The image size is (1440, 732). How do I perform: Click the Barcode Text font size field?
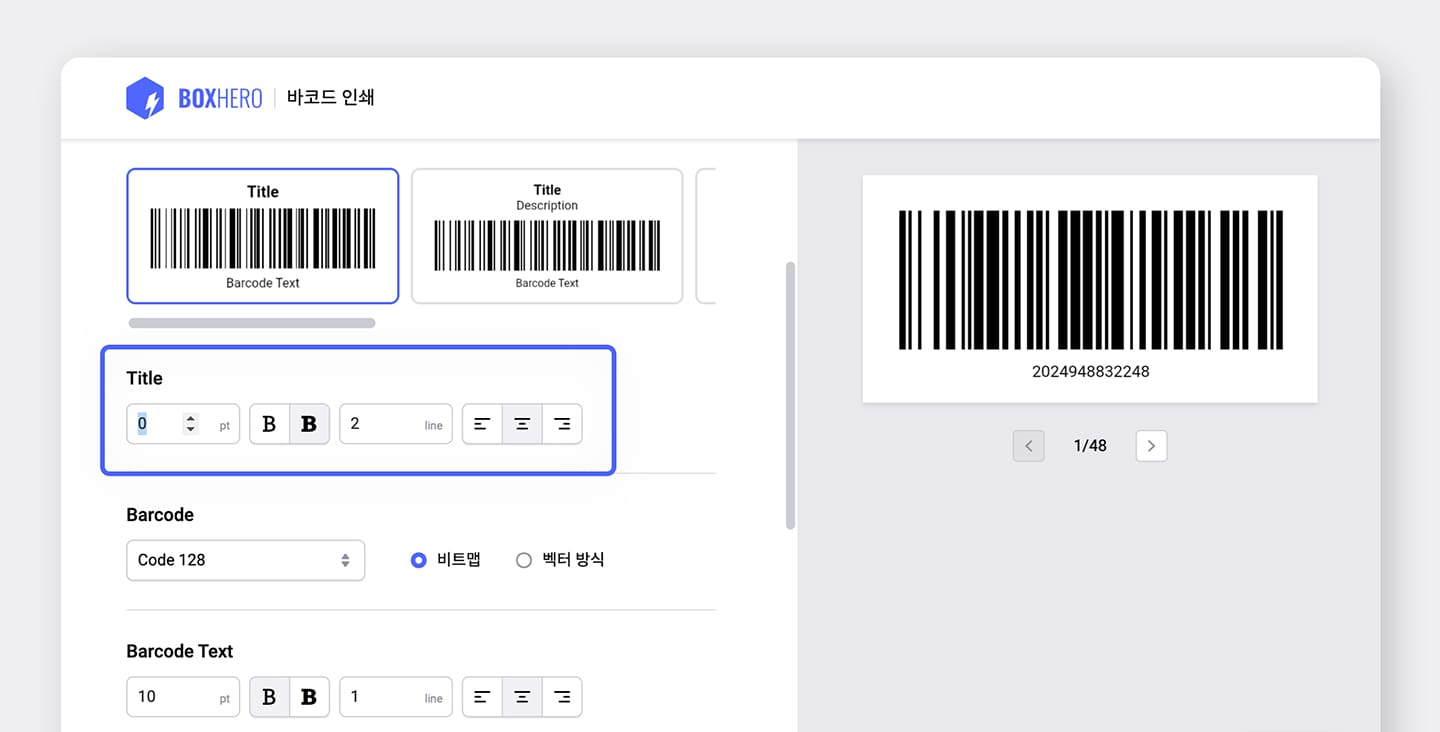coord(183,697)
